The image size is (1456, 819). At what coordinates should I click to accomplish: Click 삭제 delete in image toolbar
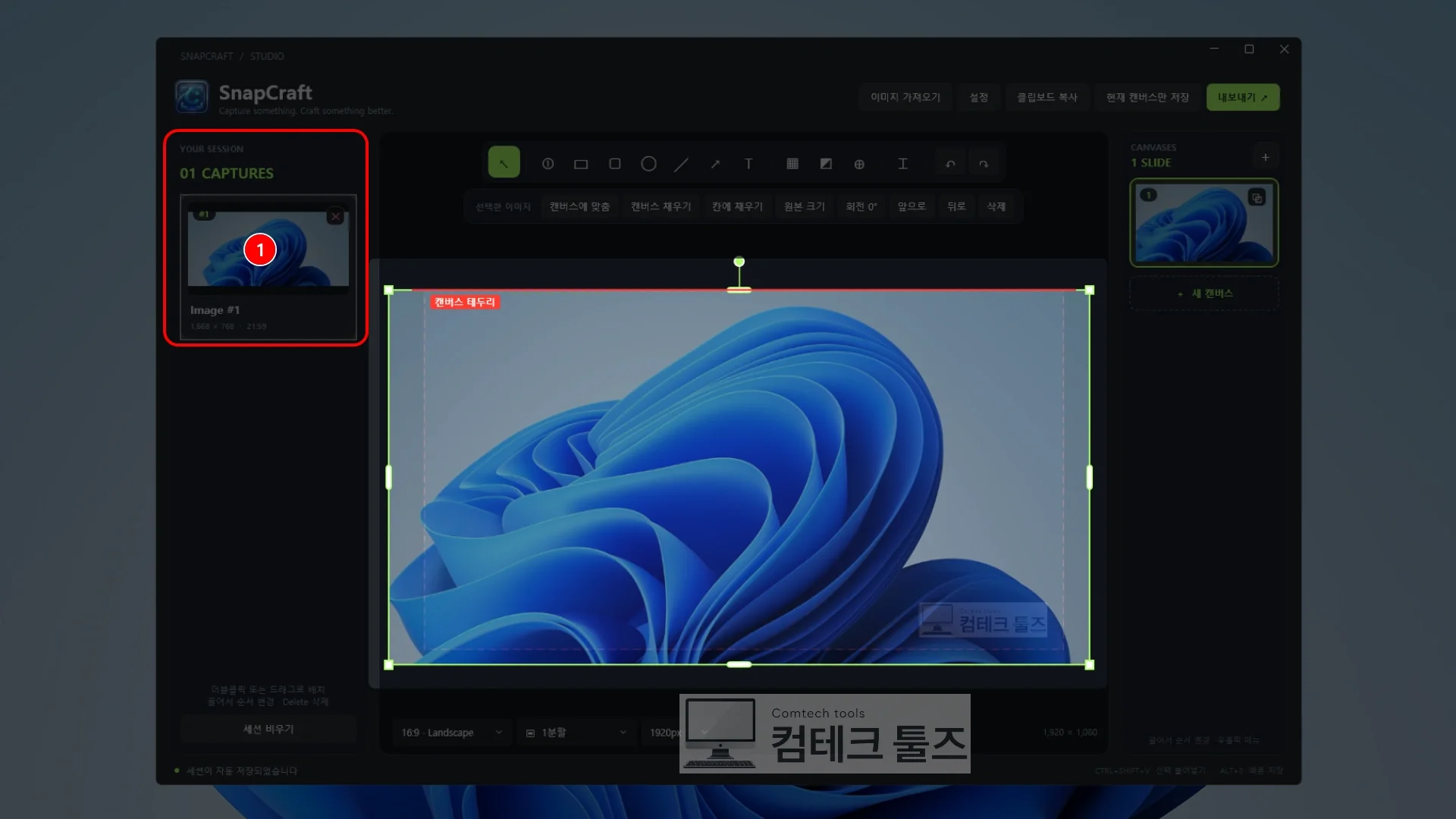pyautogui.click(x=996, y=206)
